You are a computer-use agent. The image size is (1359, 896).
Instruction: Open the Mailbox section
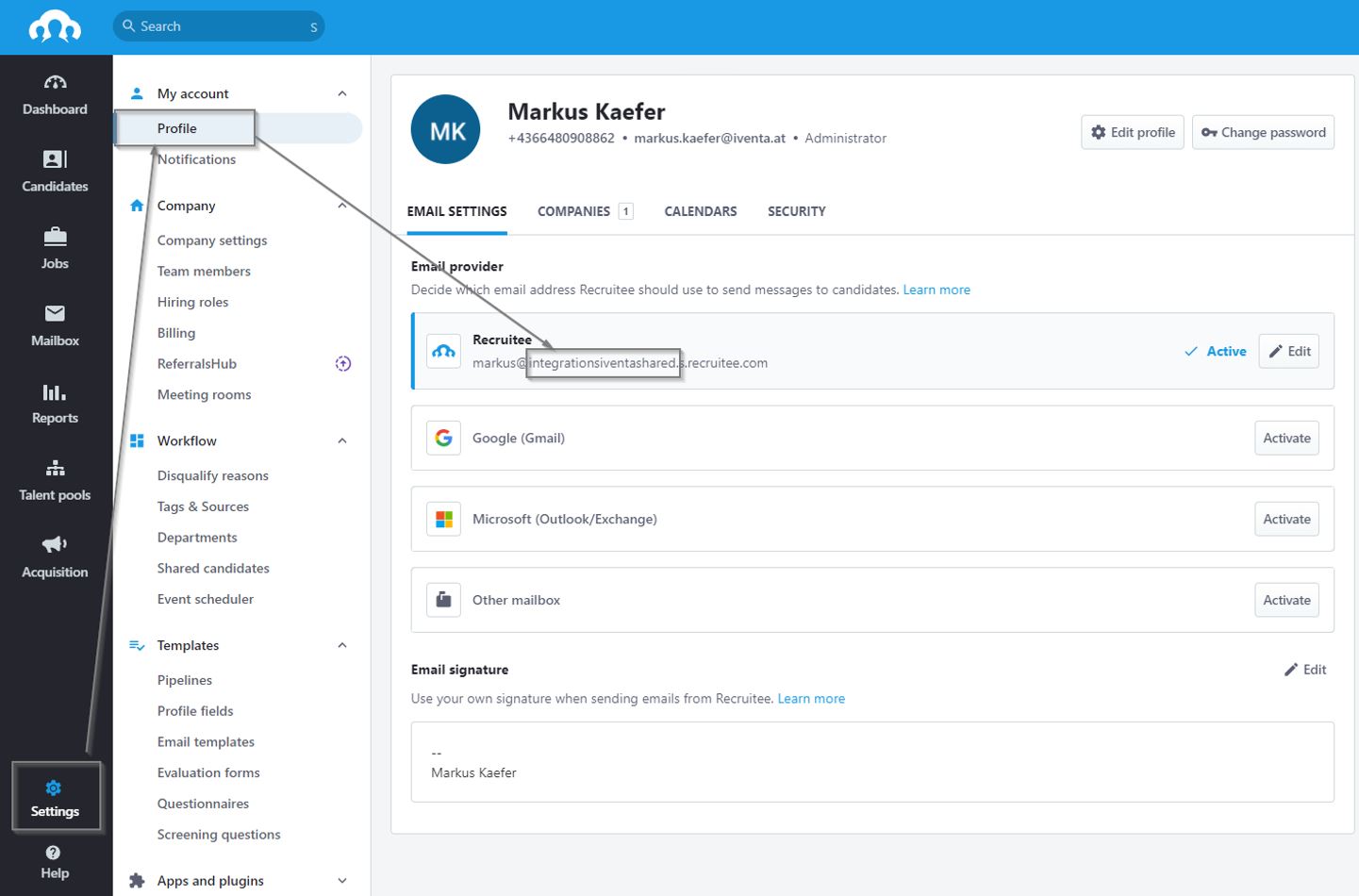pos(55,326)
